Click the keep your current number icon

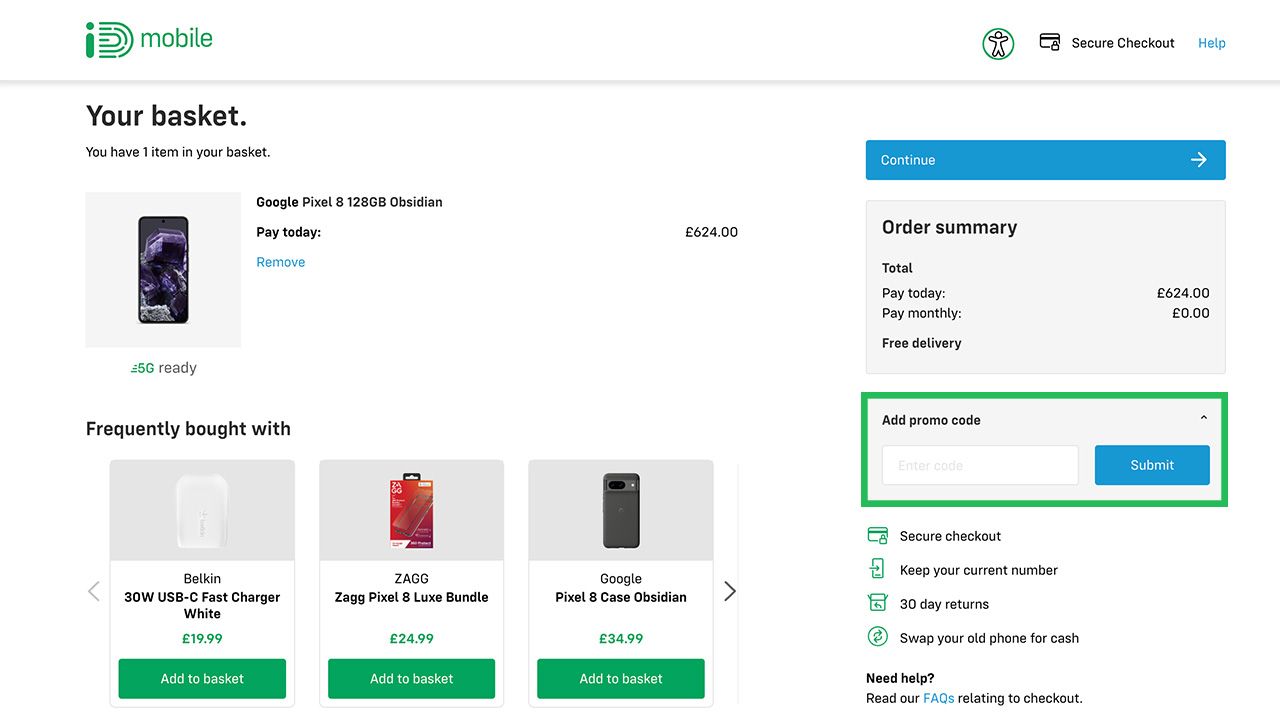click(877, 570)
